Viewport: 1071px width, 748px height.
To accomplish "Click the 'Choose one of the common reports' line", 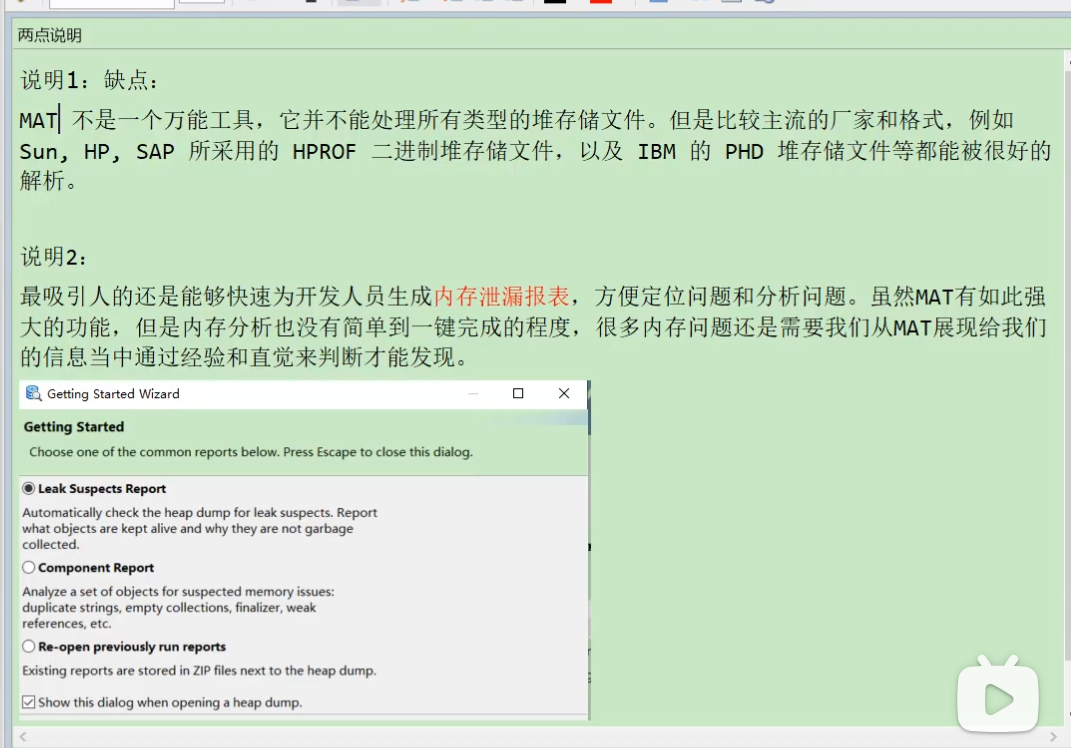I will coord(251,452).
